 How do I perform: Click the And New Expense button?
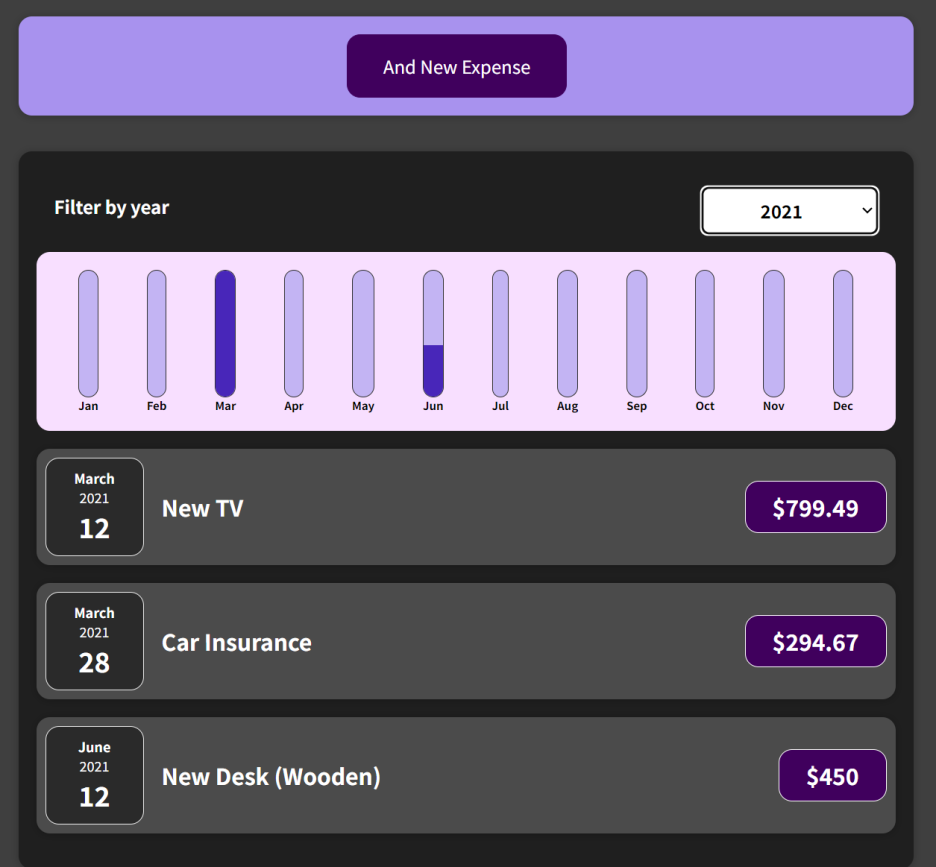pos(457,66)
